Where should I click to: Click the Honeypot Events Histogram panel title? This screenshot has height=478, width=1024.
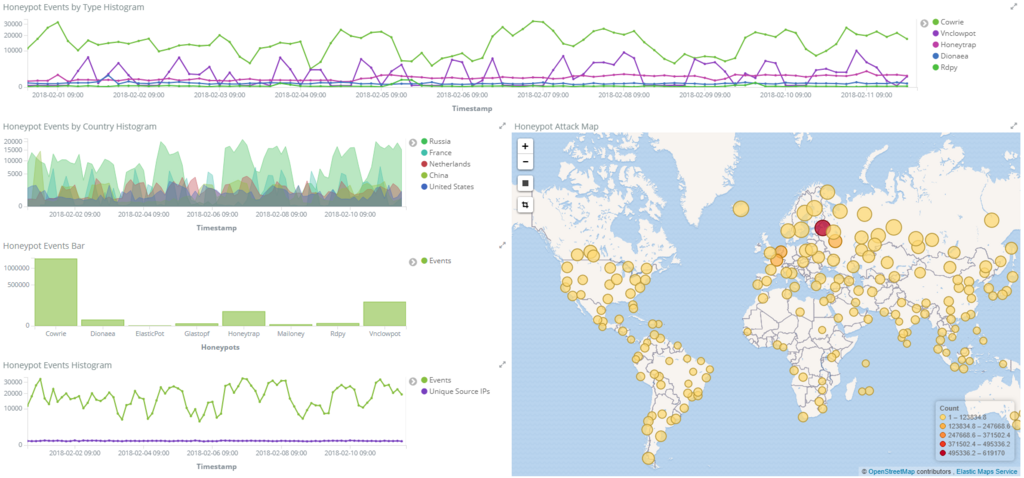[x=57, y=364]
